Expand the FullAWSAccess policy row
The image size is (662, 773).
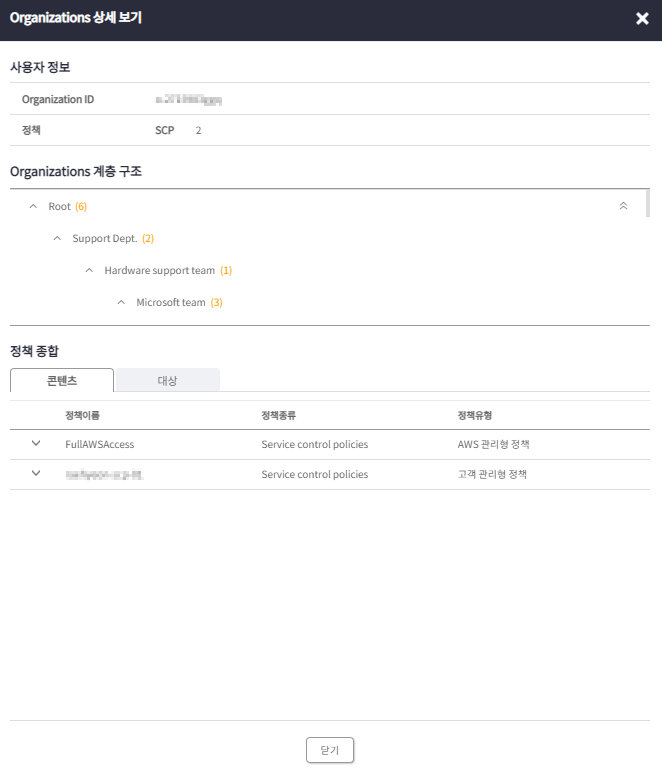pyautogui.click(x=36, y=443)
